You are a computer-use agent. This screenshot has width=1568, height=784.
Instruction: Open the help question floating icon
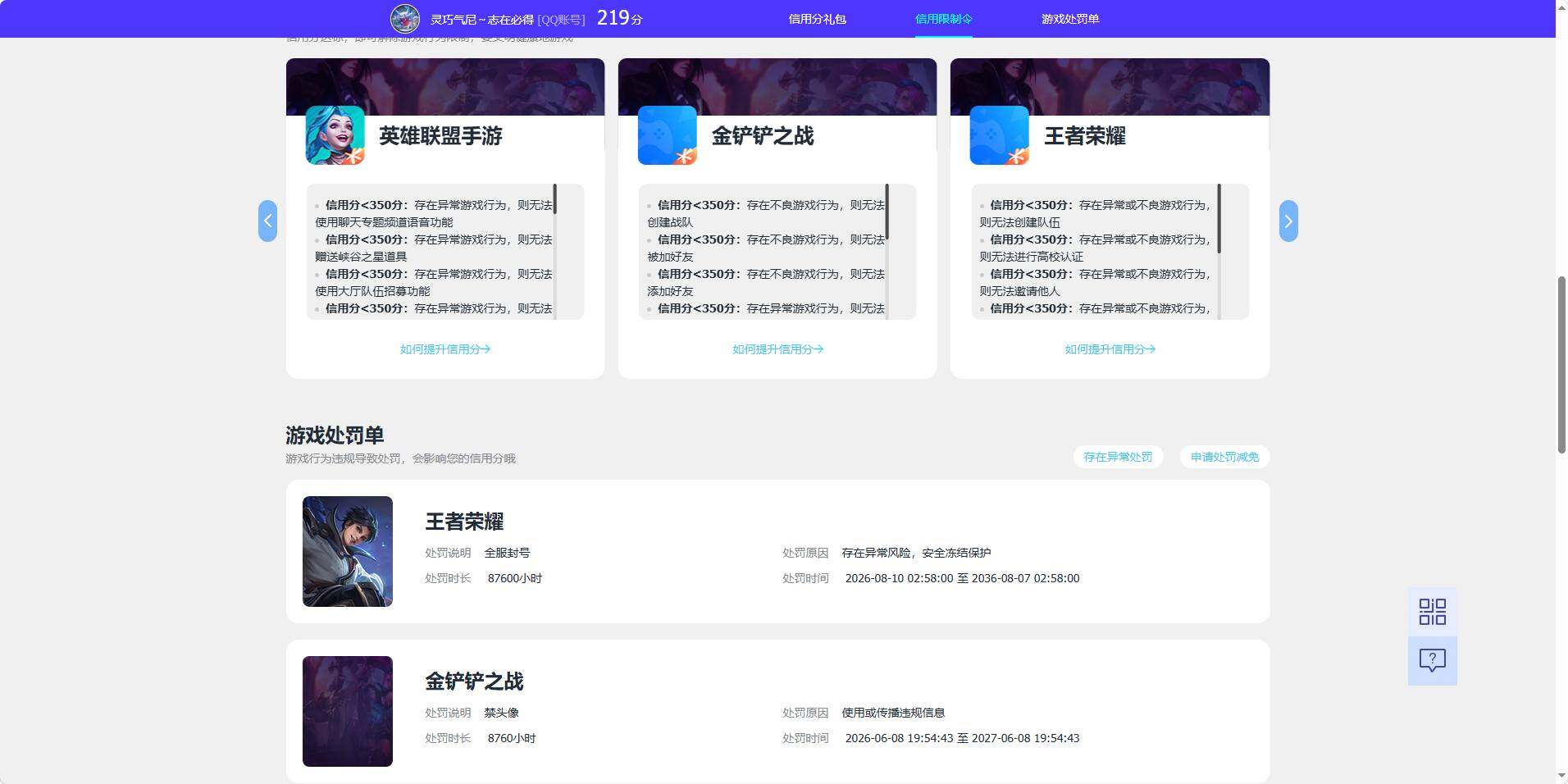point(1432,661)
